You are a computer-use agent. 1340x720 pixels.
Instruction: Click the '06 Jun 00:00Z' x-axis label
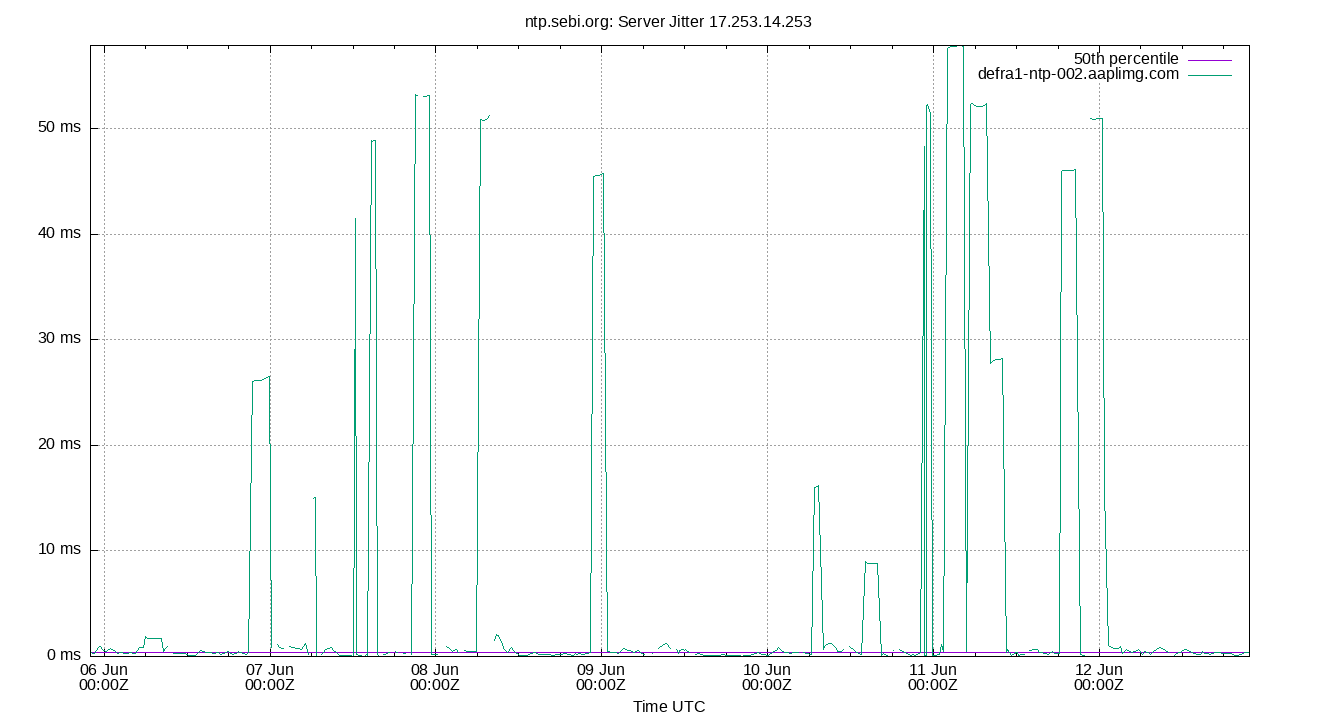tap(103, 677)
